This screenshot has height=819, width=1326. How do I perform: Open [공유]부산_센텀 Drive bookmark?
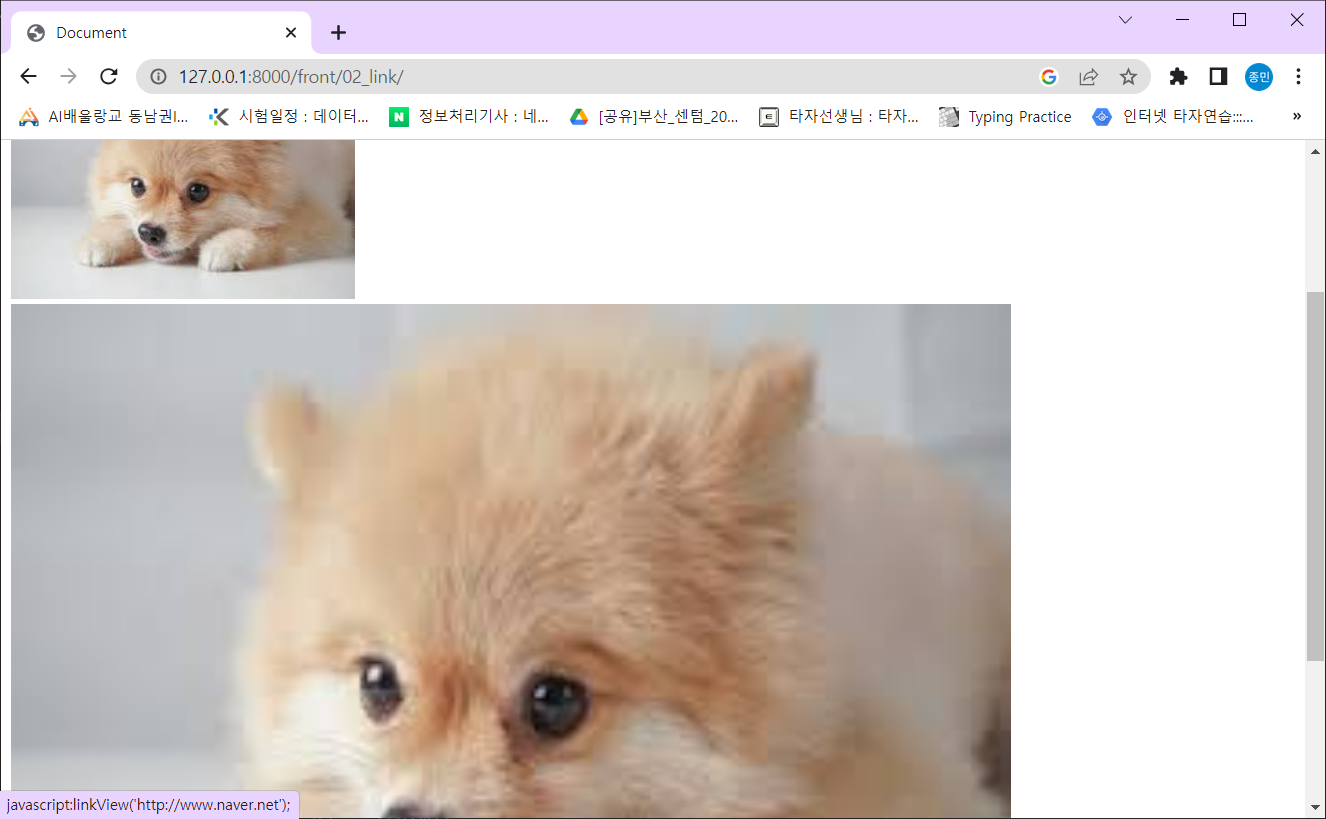tap(654, 117)
